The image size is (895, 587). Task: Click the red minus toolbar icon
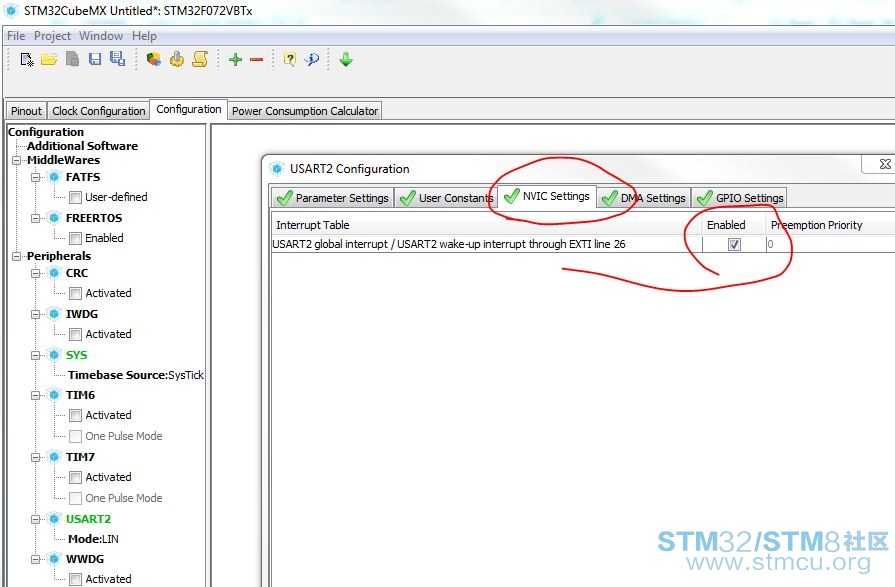click(x=256, y=59)
